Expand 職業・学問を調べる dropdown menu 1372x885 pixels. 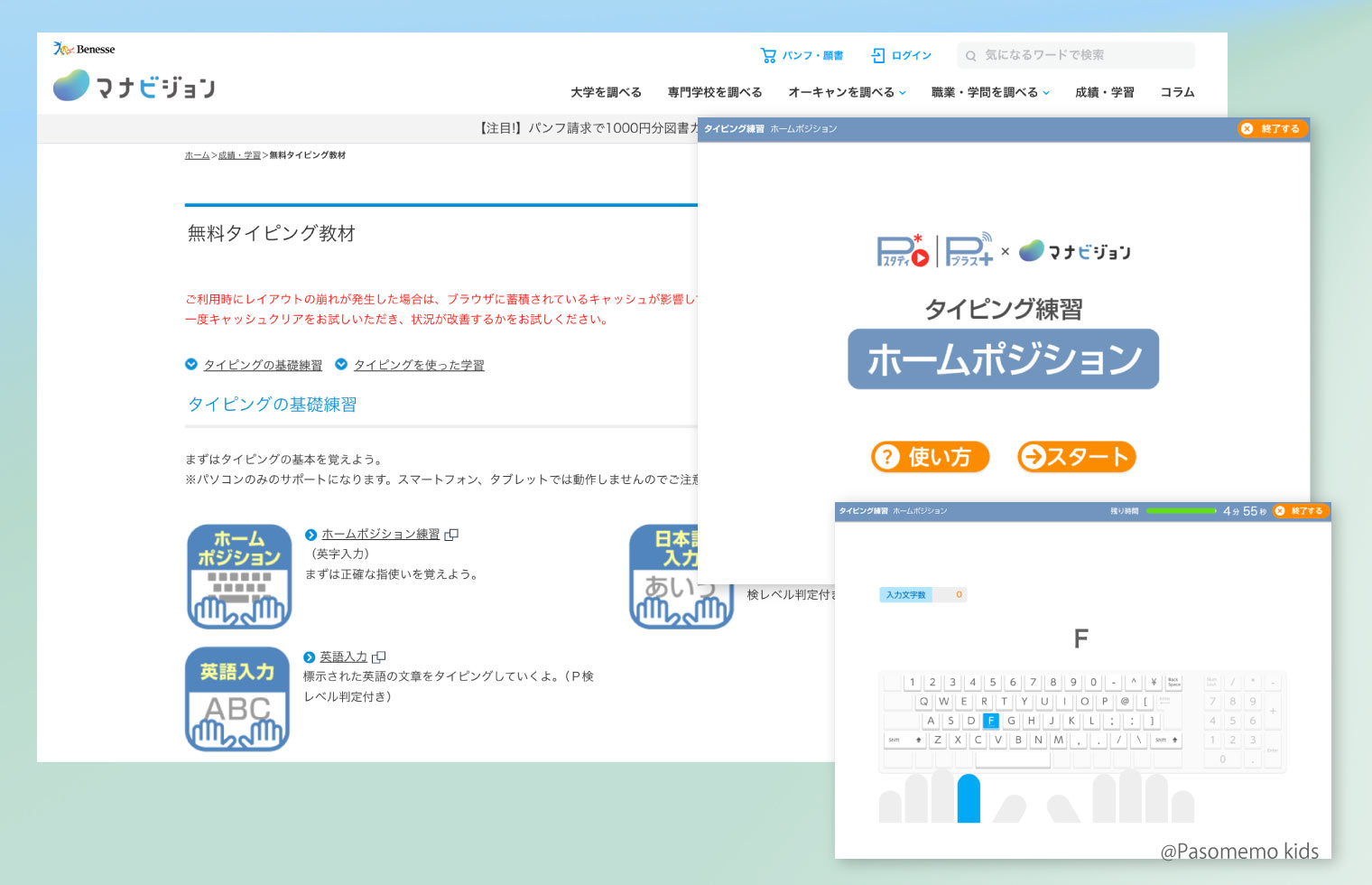click(x=990, y=92)
